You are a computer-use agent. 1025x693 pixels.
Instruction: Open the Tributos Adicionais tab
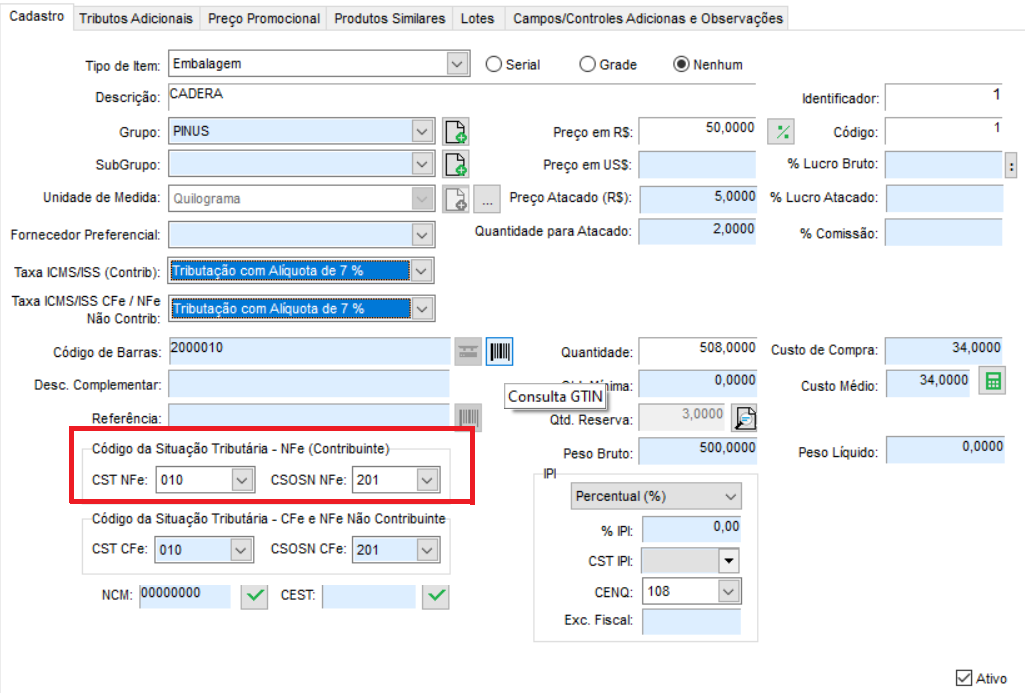pyautogui.click(x=136, y=18)
